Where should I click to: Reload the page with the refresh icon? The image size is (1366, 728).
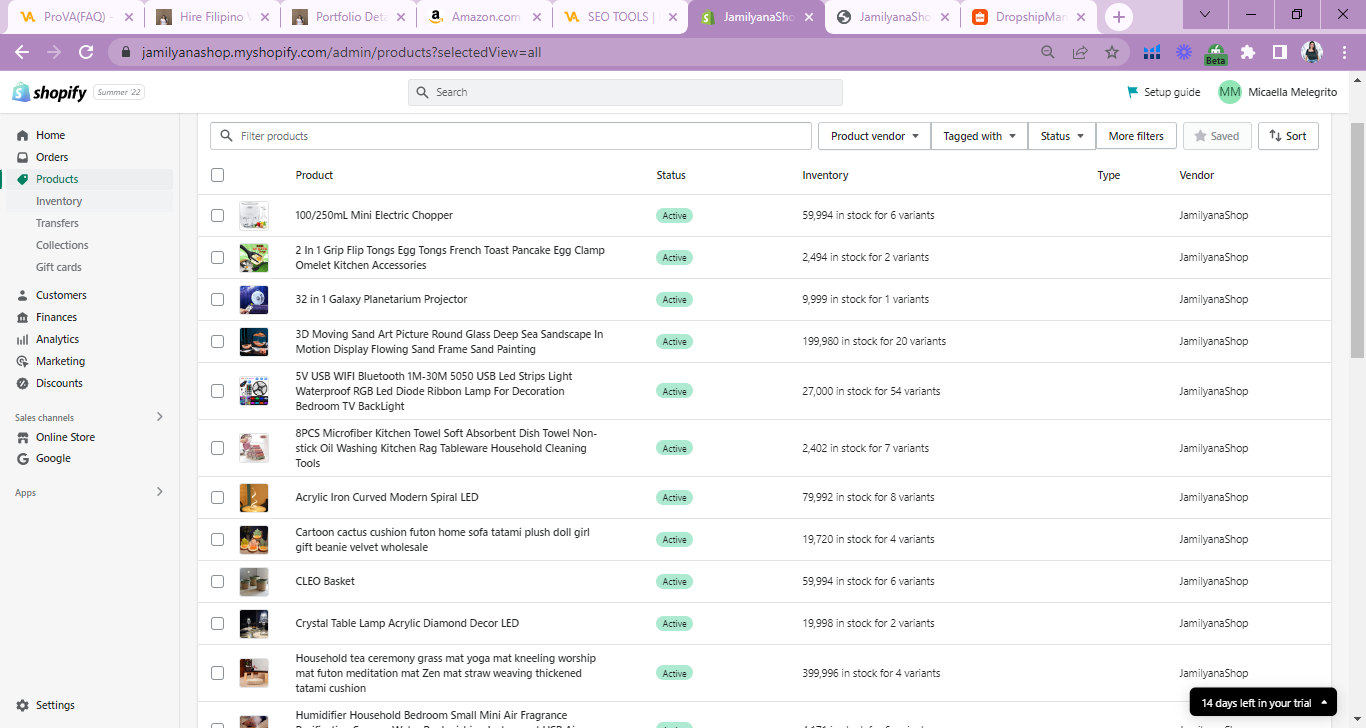pyautogui.click(x=86, y=52)
